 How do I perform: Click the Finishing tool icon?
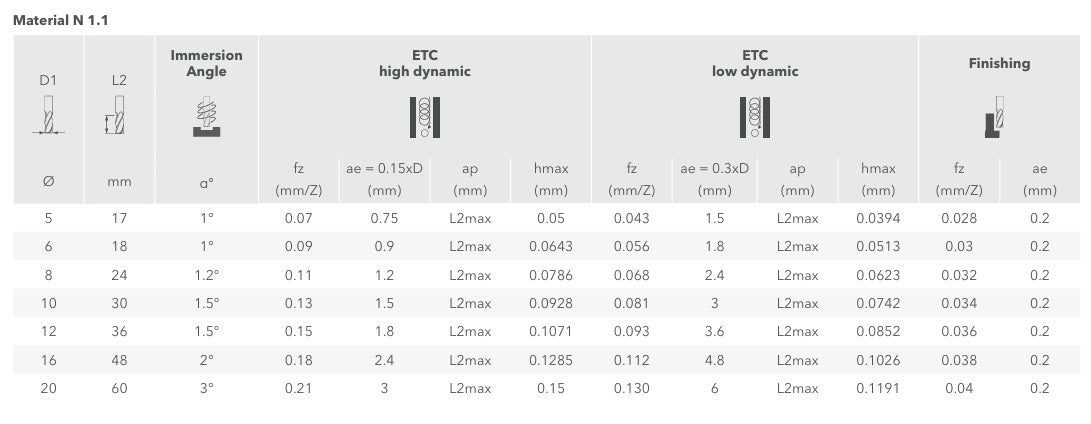(x=994, y=117)
